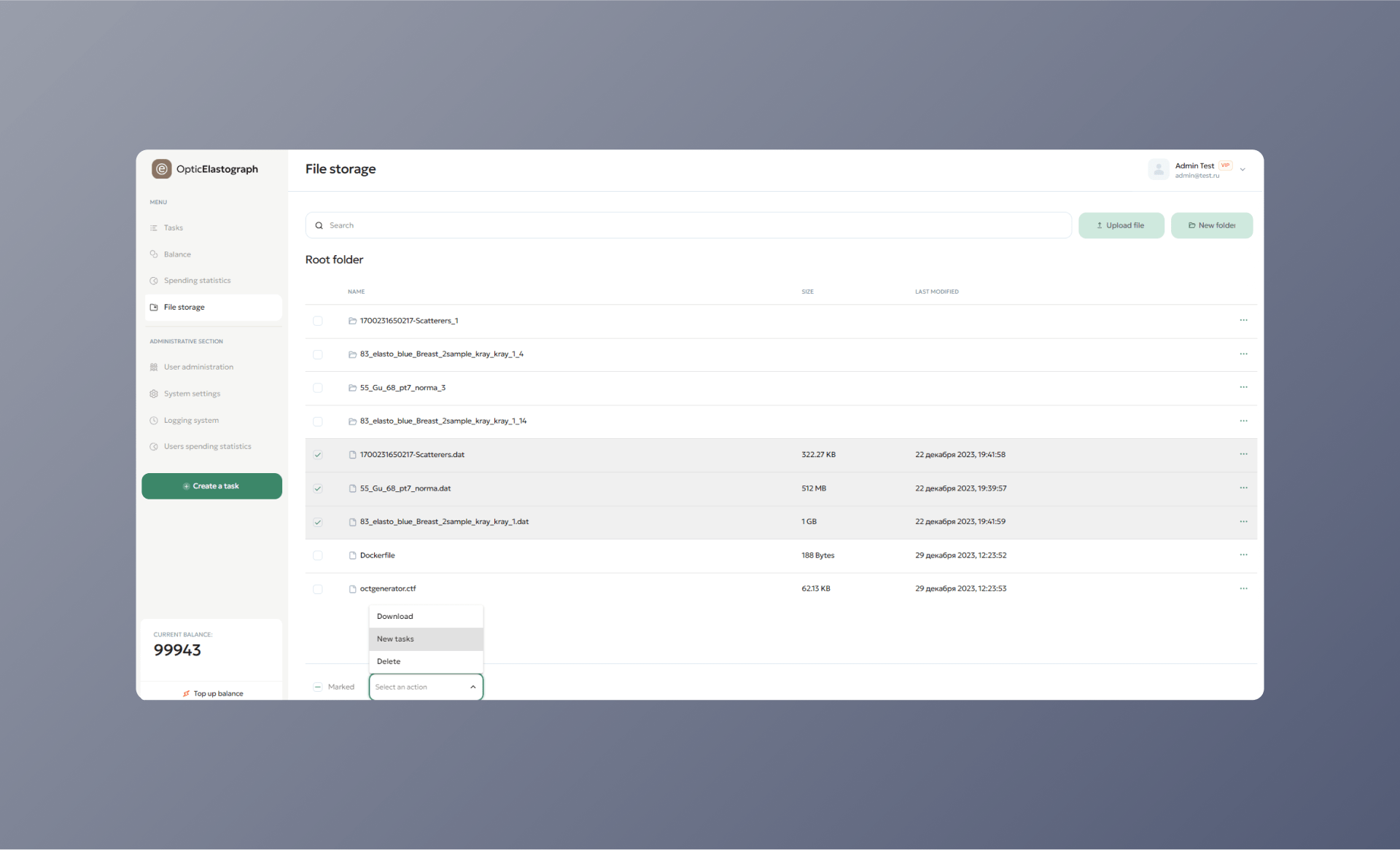Expand the Admin Test account chevron
This screenshot has width=1400, height=850.
coord(1242,170)
